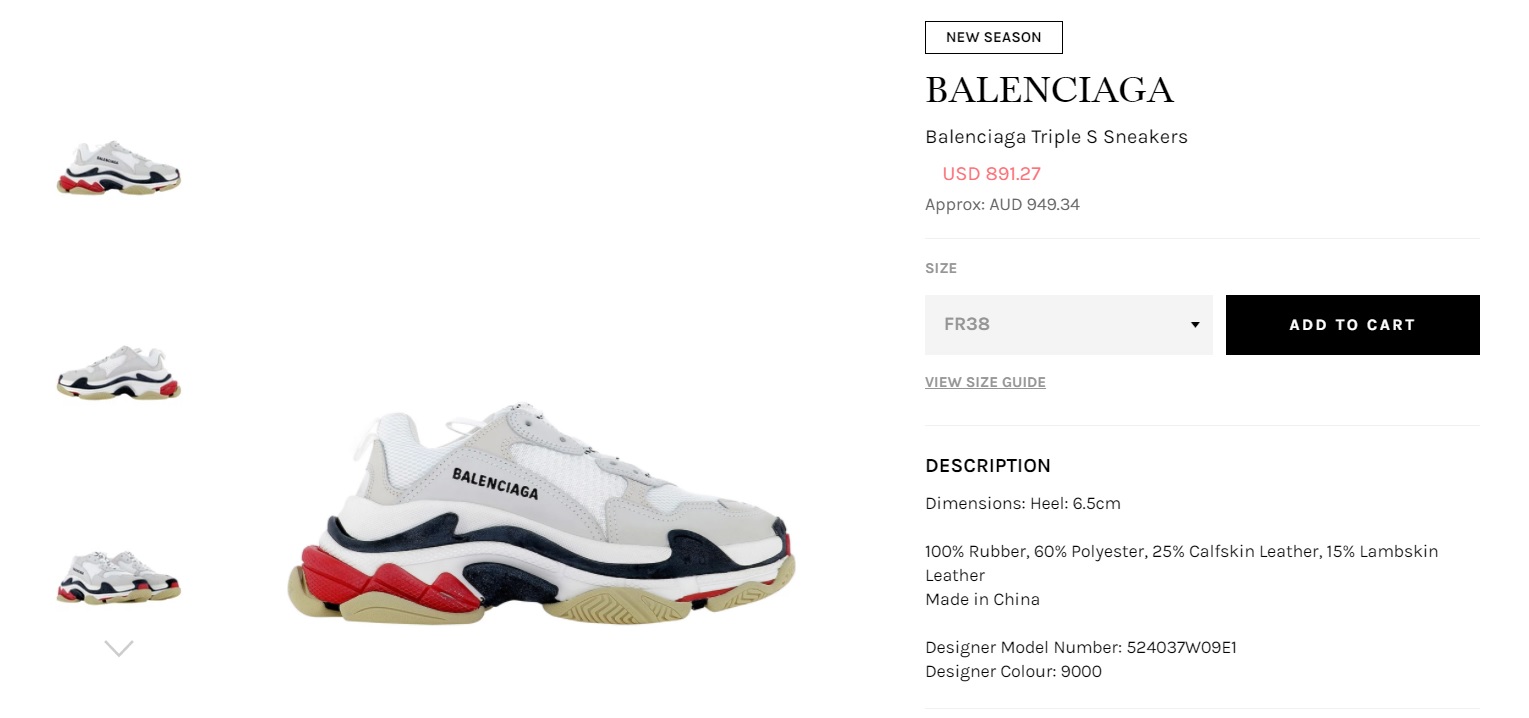Click the Designer Model Number 524037W09E1 text

(1081, 648)
